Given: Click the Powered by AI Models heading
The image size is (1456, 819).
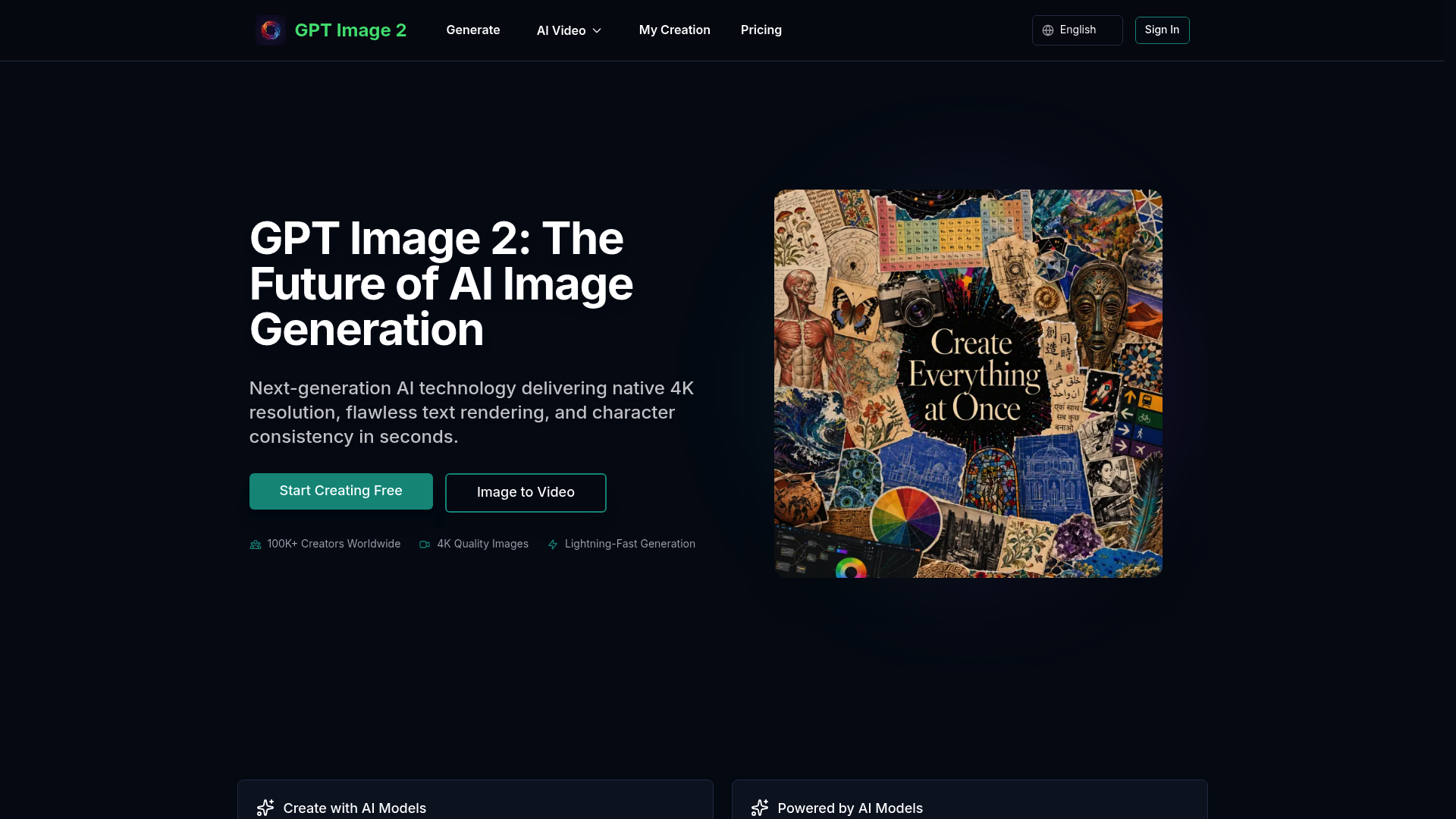Looking at the screenshot, I should point(850,808).
